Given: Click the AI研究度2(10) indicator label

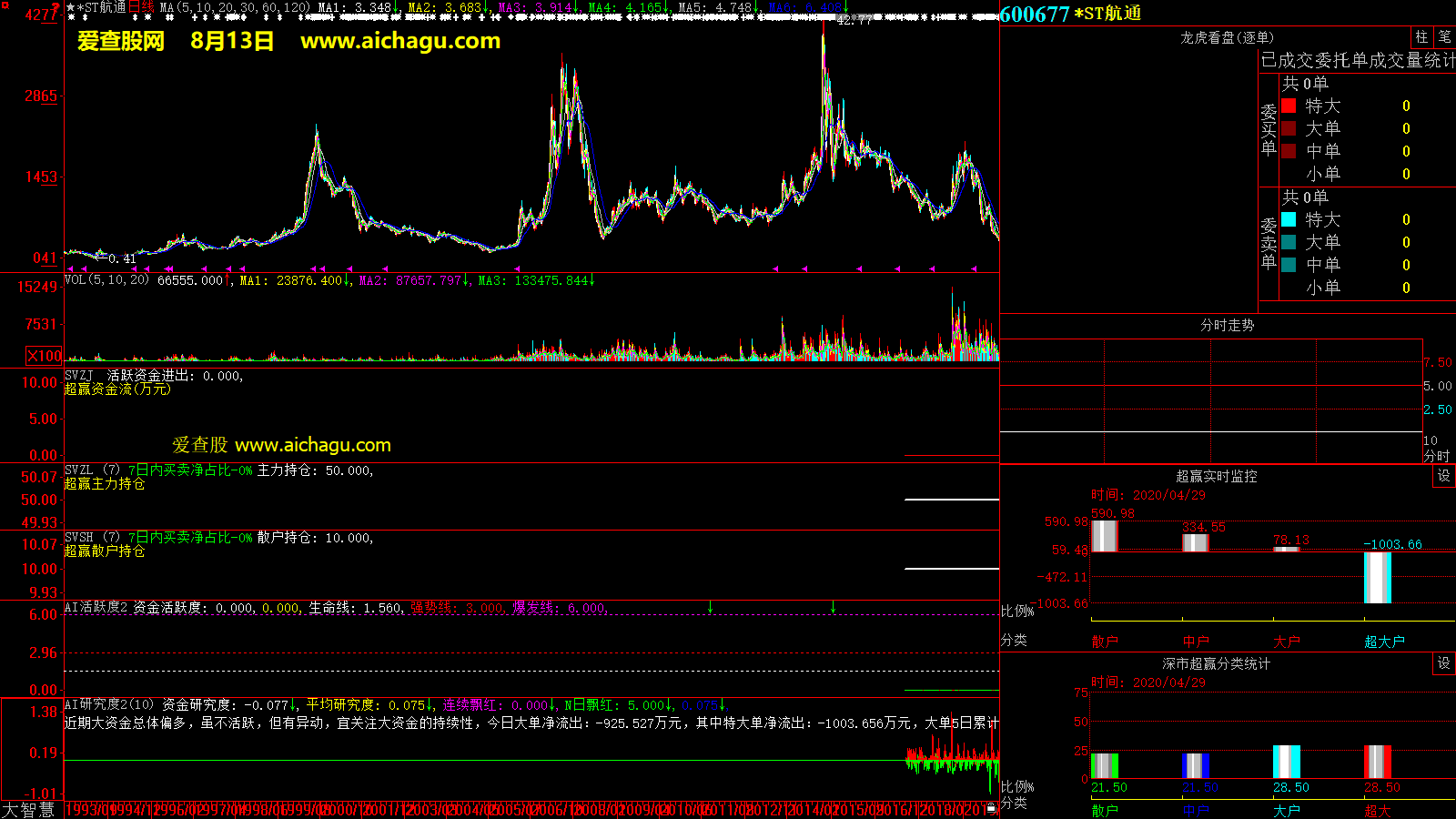Looking at the screenshot, I should click(x=109, y=704).
